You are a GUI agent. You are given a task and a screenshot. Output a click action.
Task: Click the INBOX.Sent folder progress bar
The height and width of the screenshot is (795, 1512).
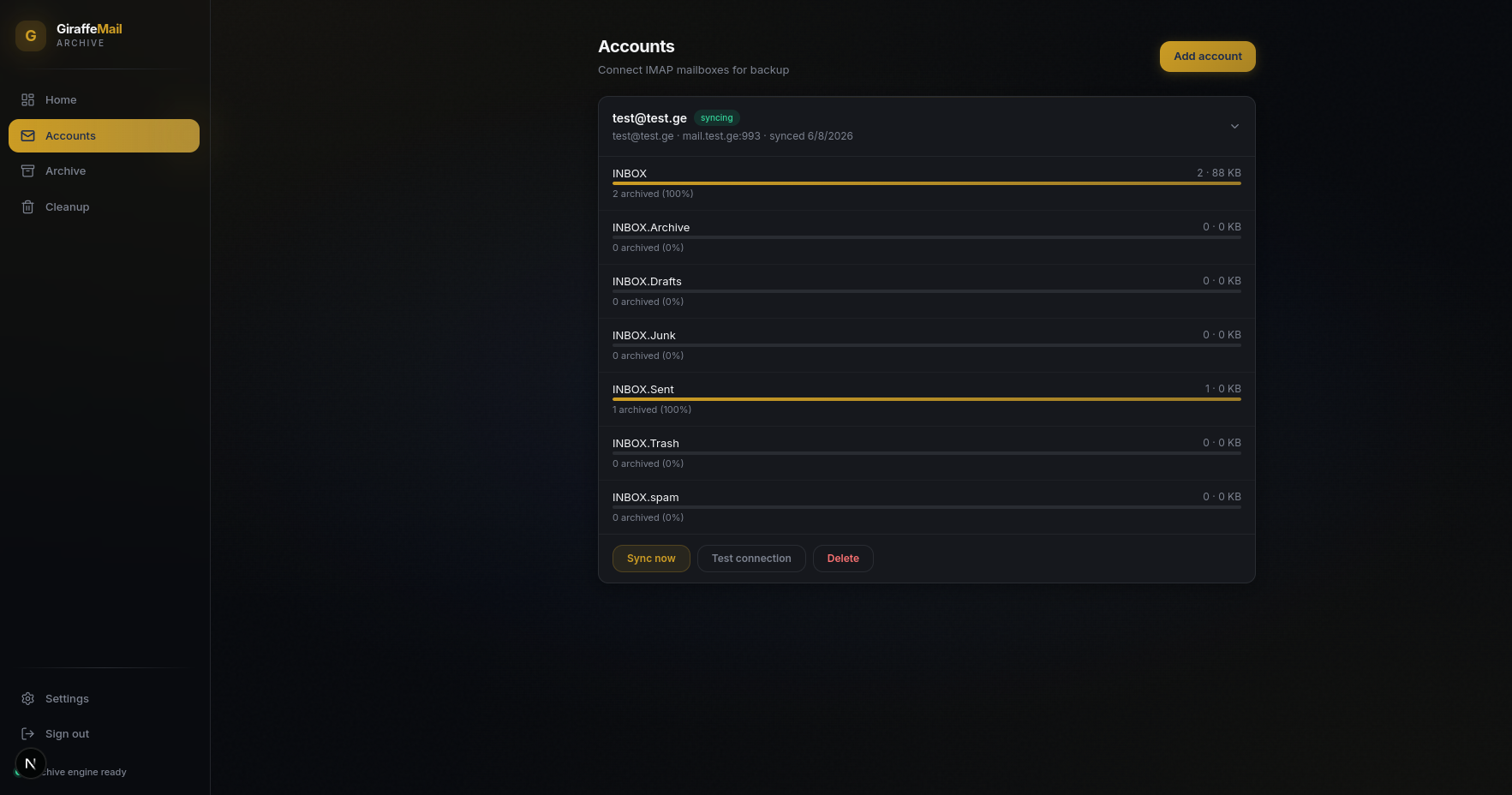[927, 399]
